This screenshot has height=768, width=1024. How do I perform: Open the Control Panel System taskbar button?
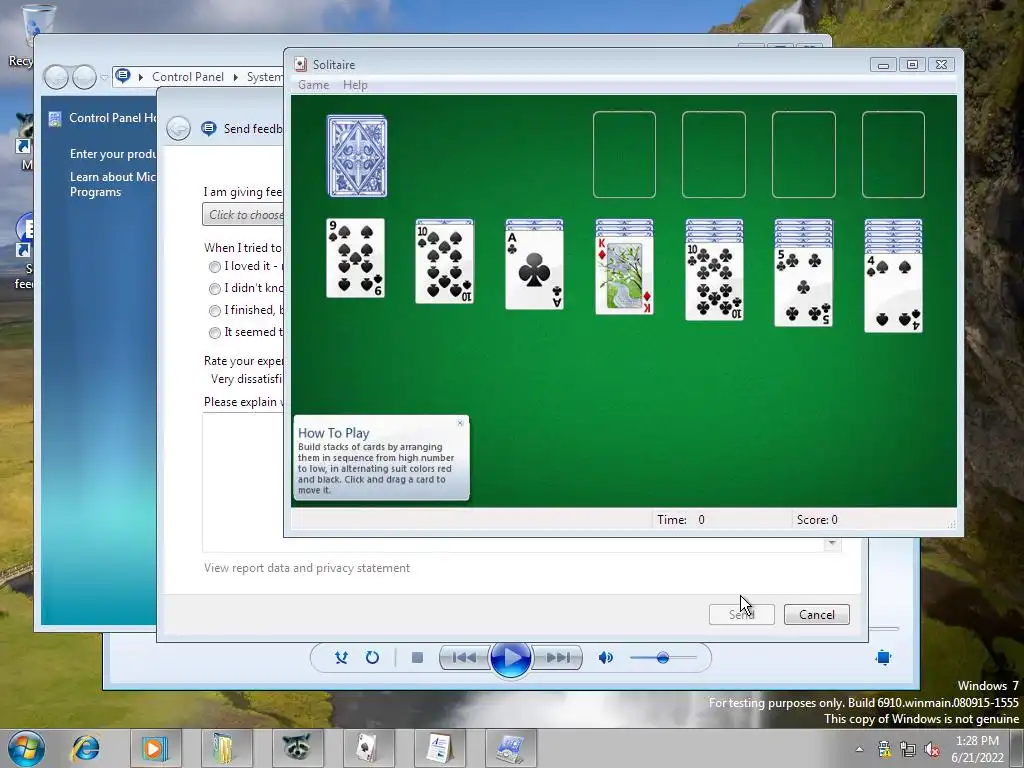[x=510, y=748]
